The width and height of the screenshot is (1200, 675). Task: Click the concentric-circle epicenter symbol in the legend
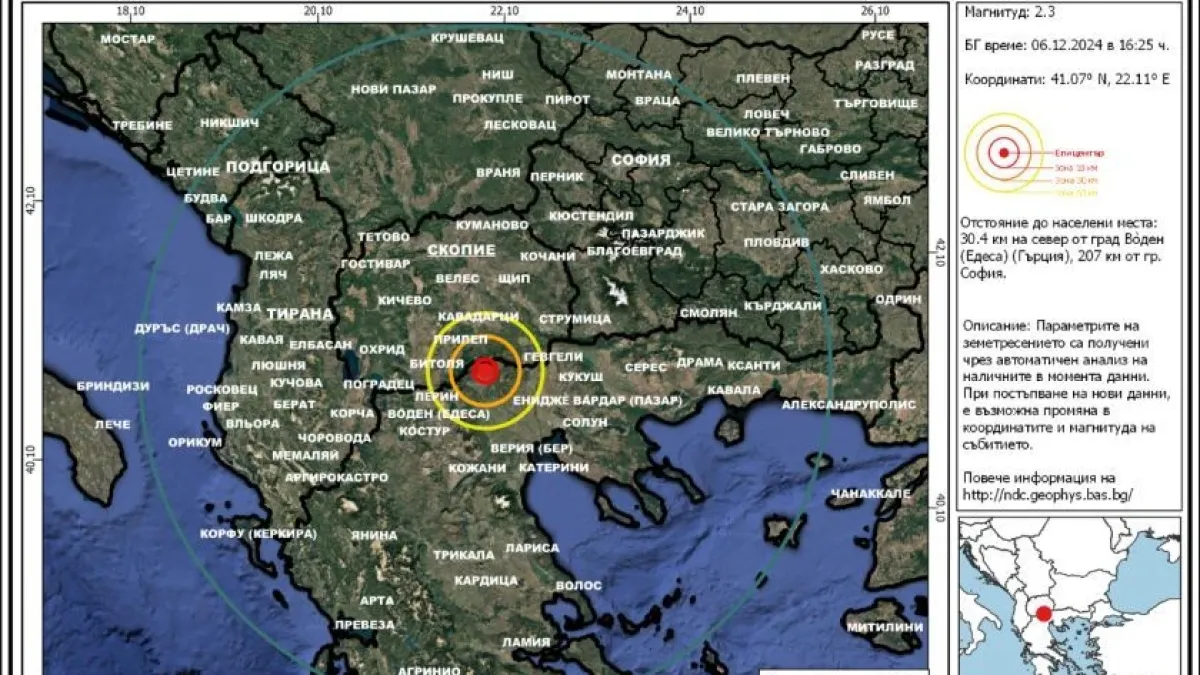coord(1003,154)
